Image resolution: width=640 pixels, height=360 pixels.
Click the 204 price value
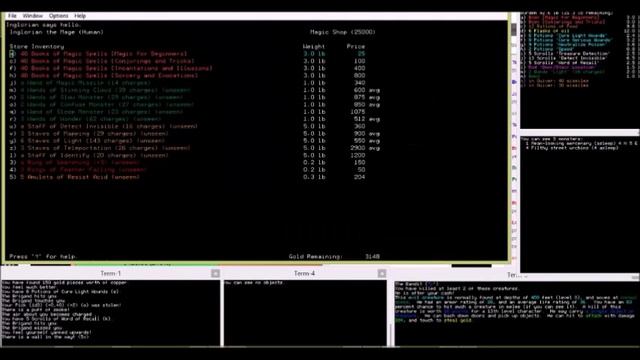pyautogui.click(x=359, y=177)
